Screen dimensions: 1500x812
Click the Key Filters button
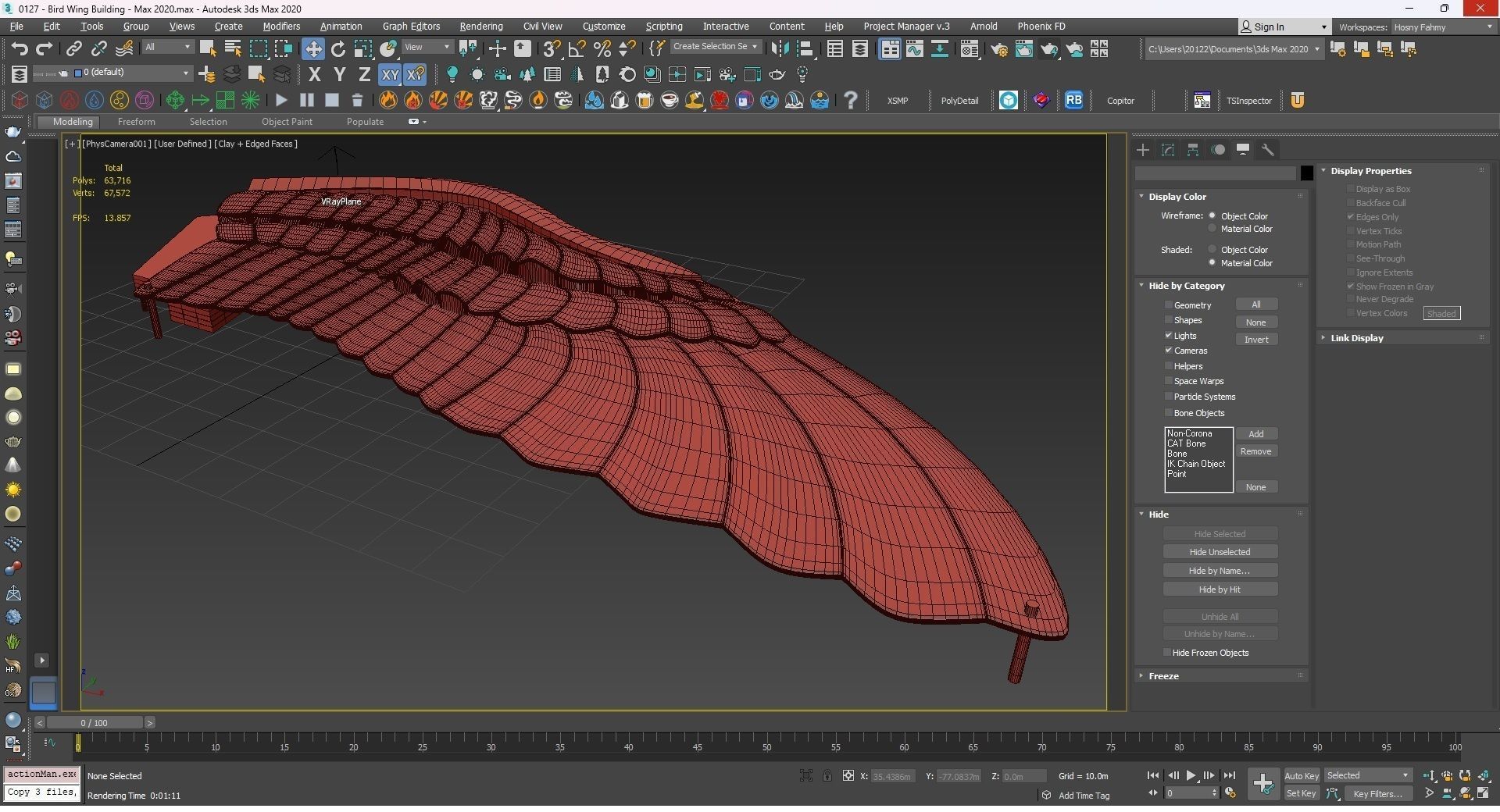(1378, 793)
